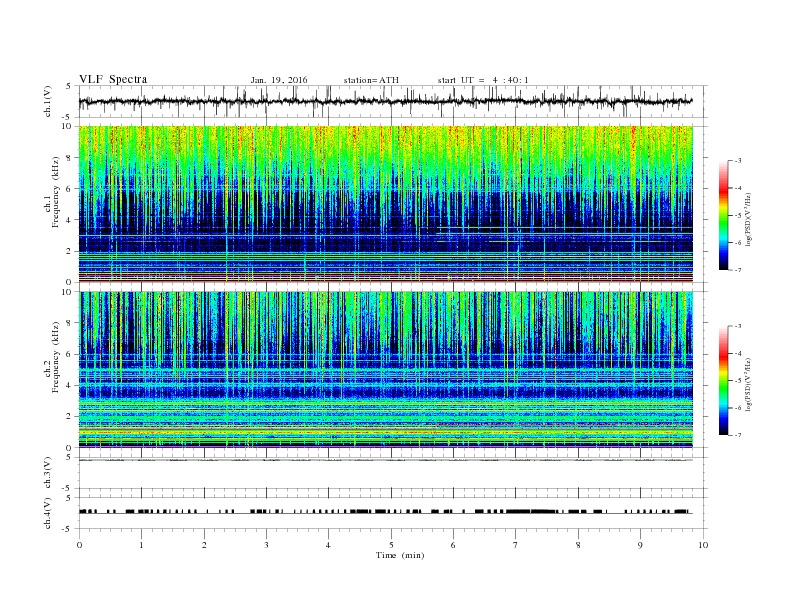Click the "-7" tick on ch.1 colorbar
This screenshot has width=792, height=612.
tap(737, 270)
